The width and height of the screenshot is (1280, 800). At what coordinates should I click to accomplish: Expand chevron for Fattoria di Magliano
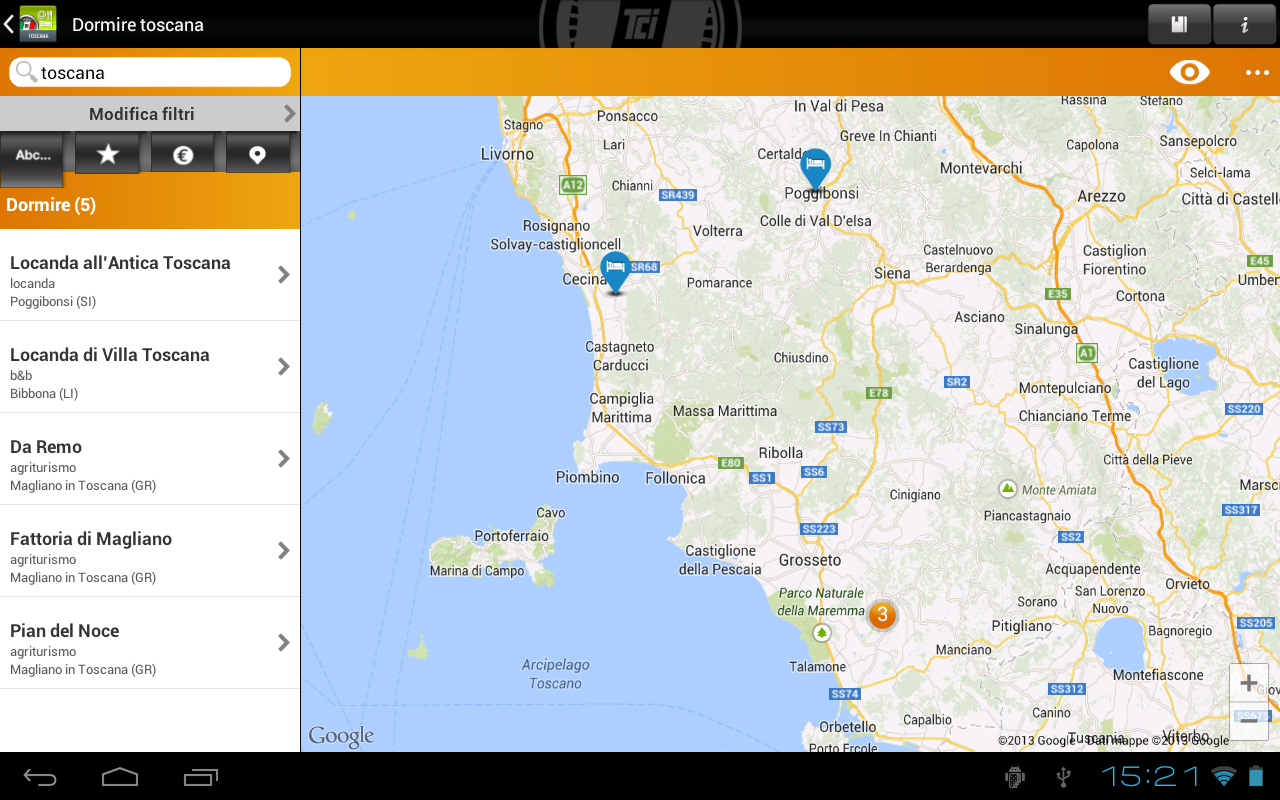pyautogui.click(x=284, y=550)
